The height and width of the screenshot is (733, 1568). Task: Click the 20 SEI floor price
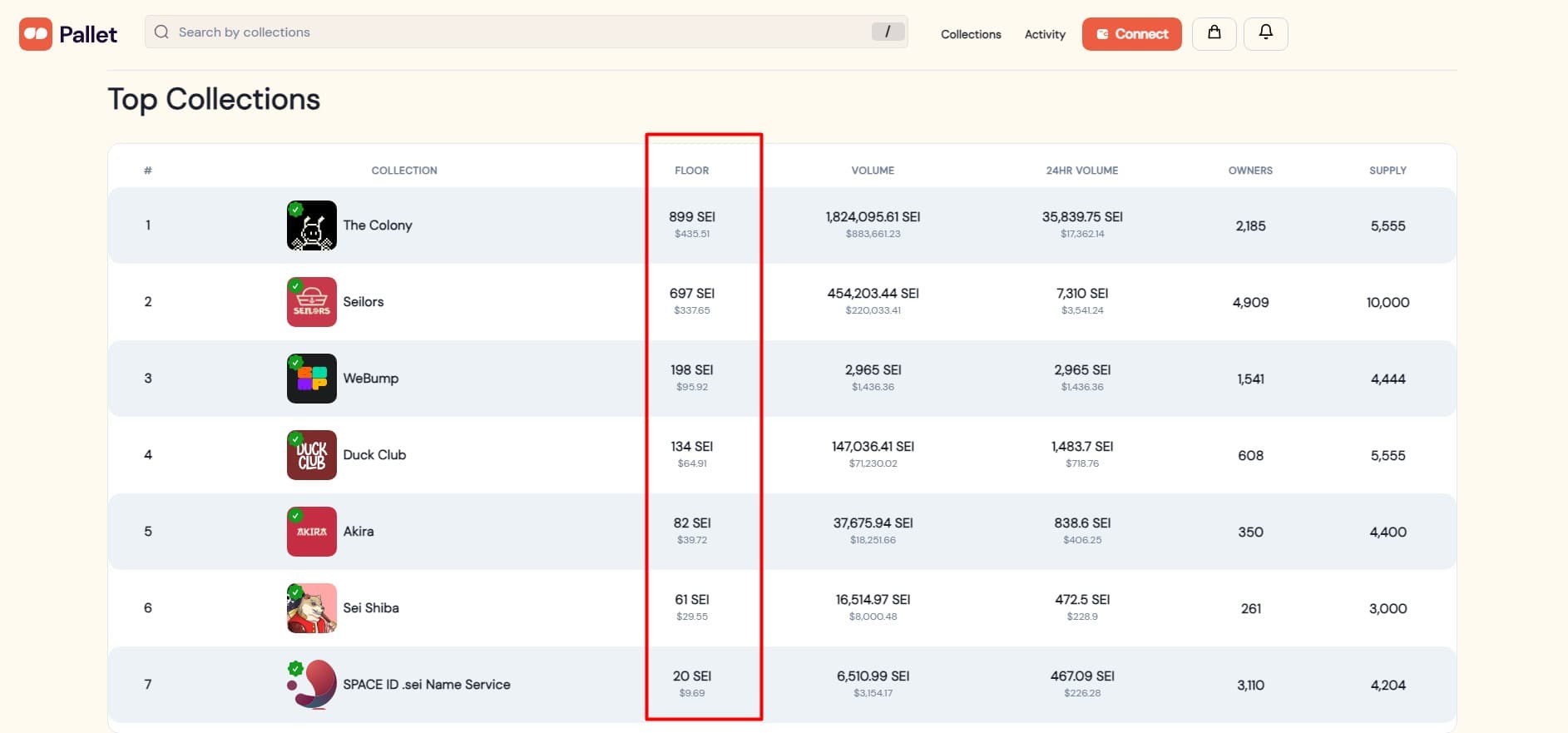pyautogui.click(x=692, y=676)
